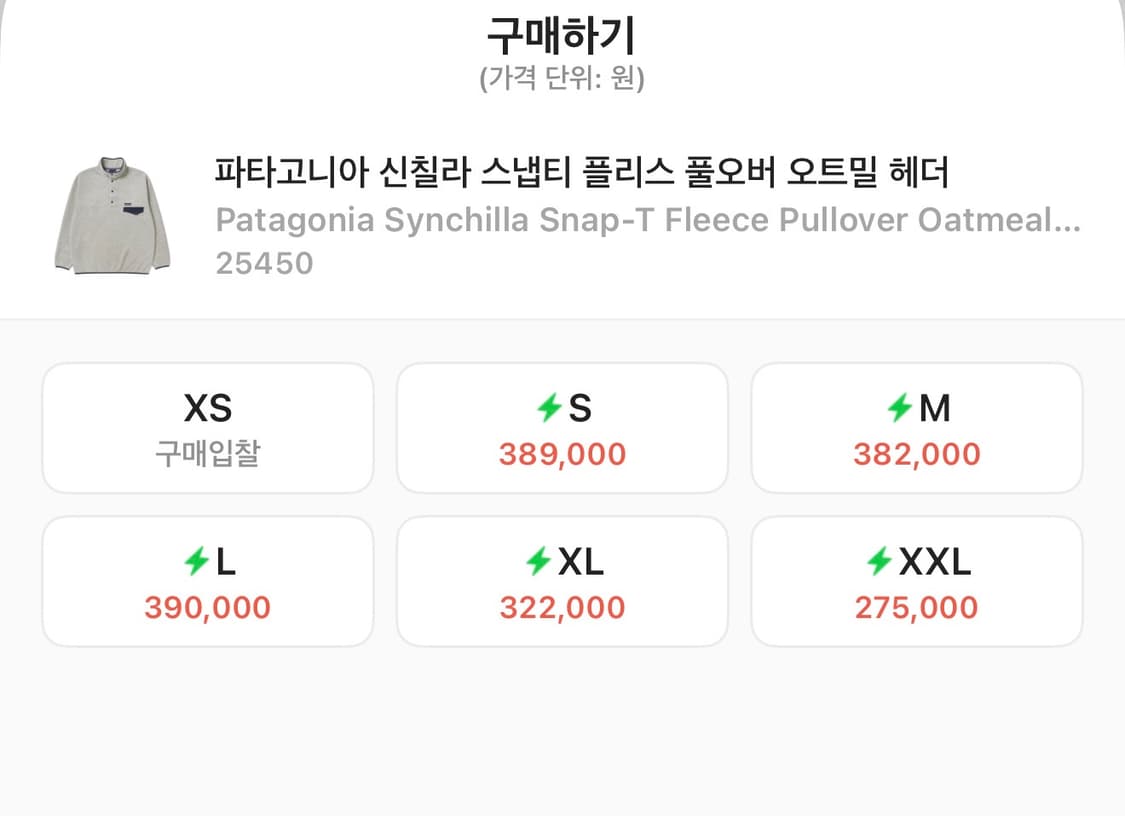Click the 구매하기 page title
This screenshot has height=816, width=1125.
tap(562, 31)
